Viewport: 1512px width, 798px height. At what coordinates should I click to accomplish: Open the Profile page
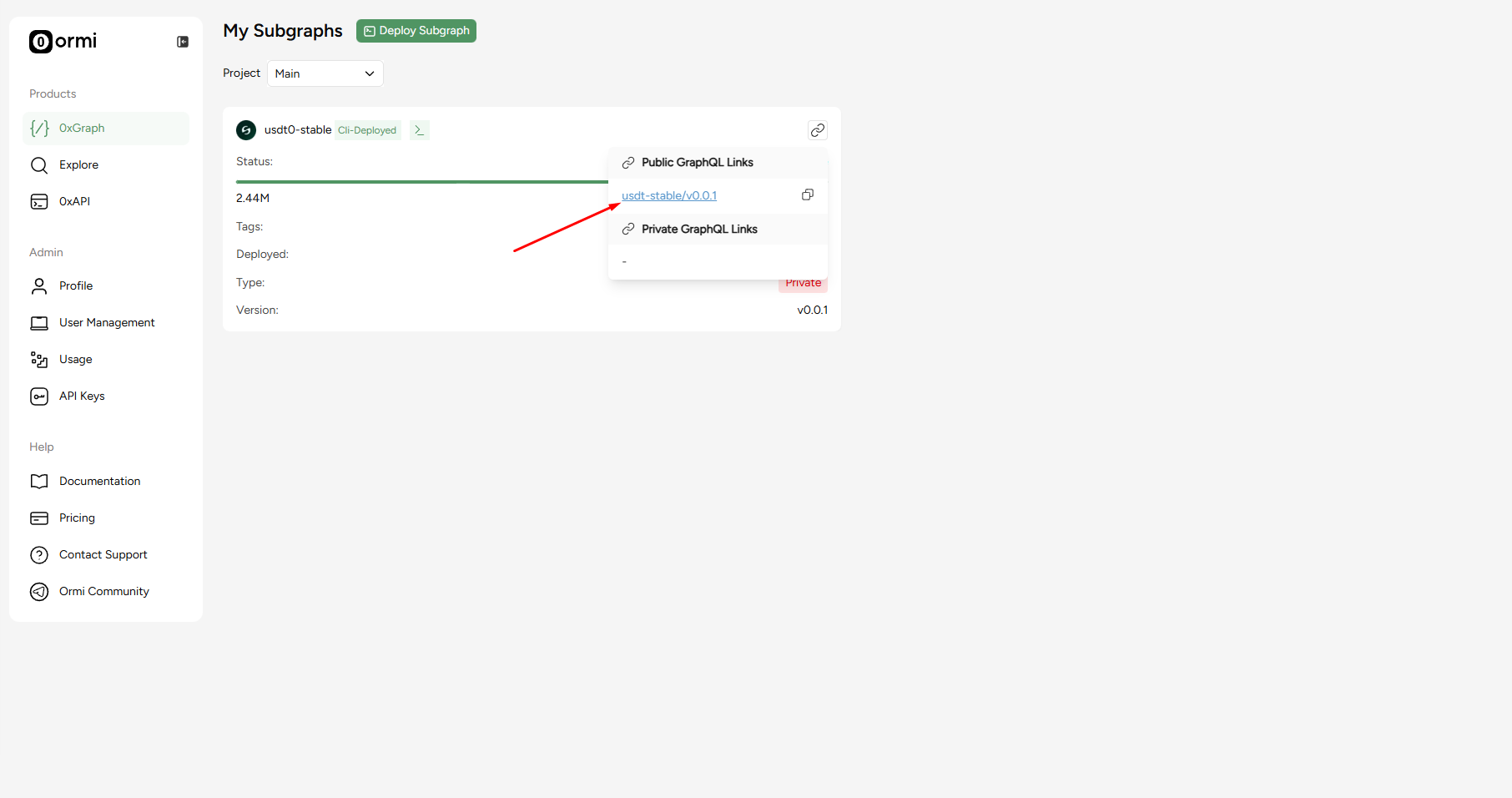[x=76, y=286]
